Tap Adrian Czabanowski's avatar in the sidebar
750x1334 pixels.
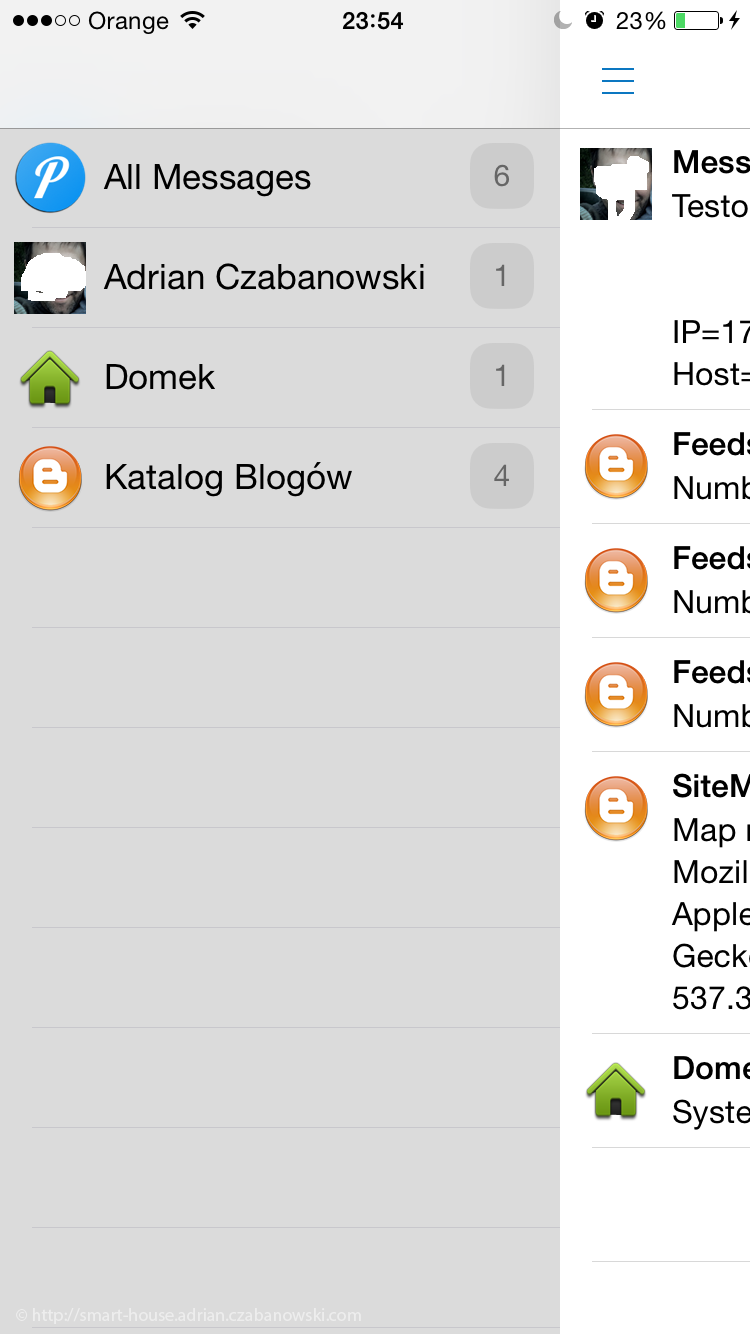[50, 278]
